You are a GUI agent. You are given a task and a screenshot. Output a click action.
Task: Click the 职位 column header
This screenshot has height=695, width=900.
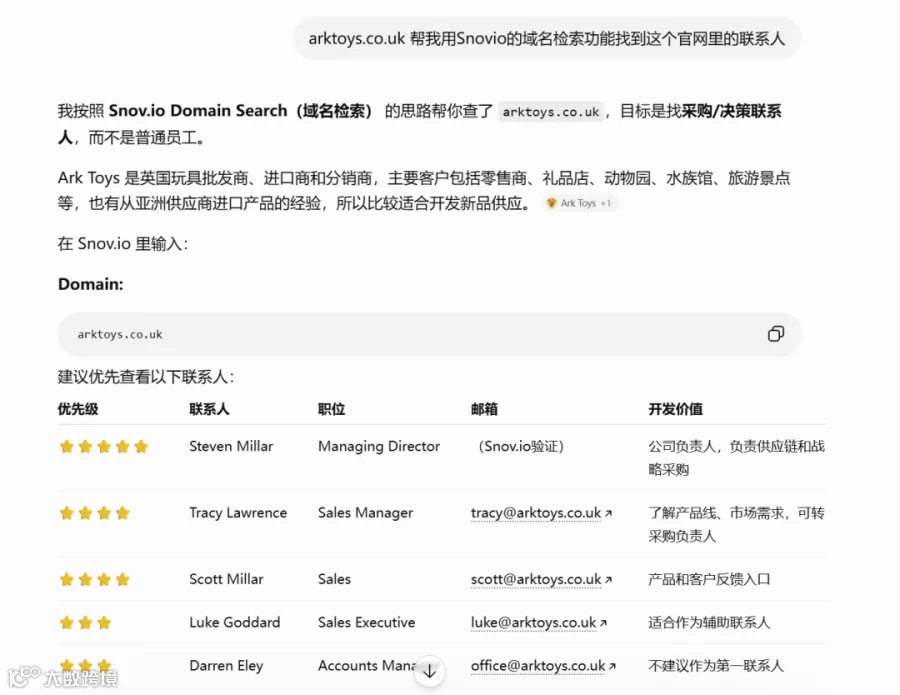(x=331, y=409)
